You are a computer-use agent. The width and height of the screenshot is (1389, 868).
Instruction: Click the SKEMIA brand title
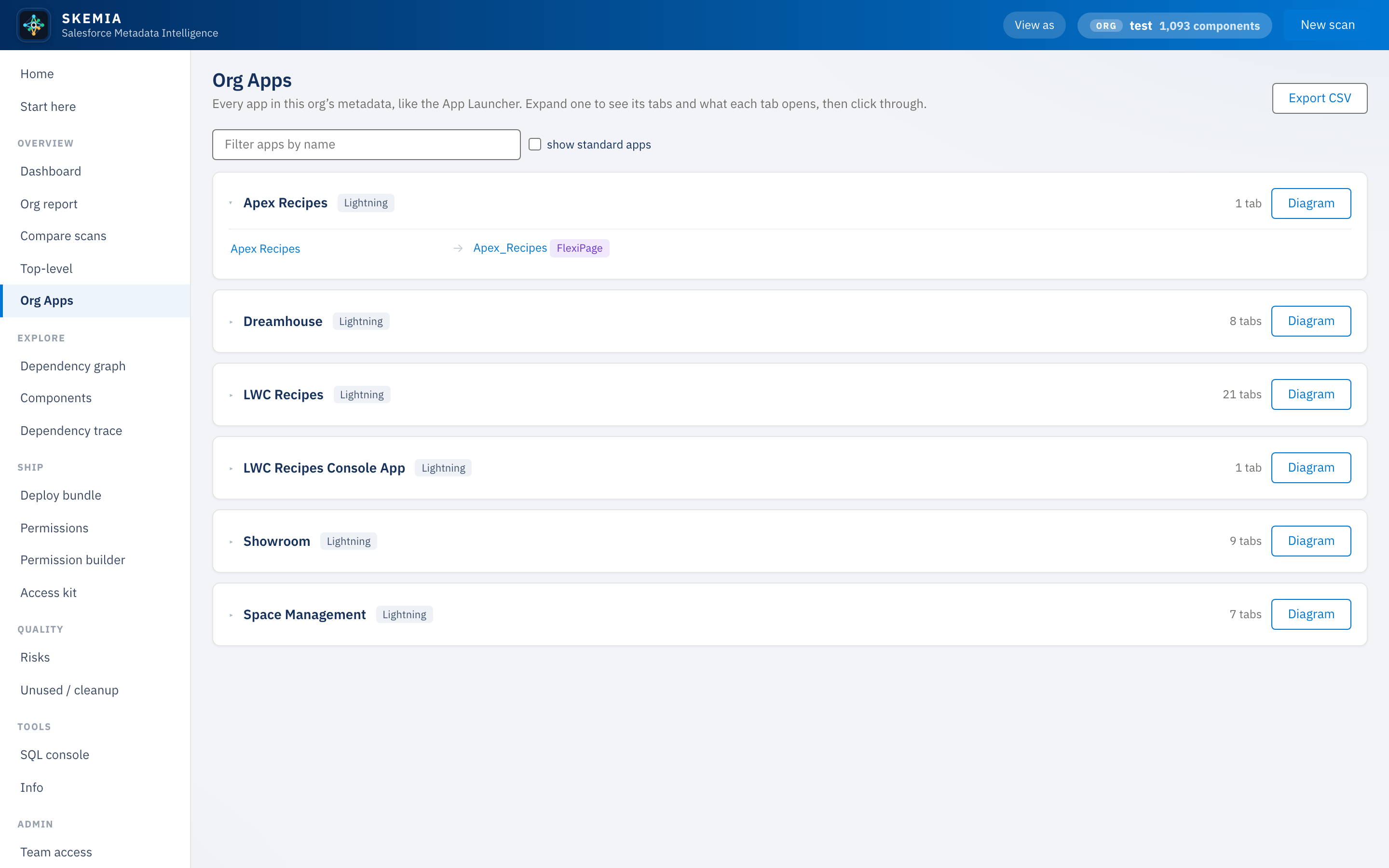pyautogui.click(x=91, y=18)
